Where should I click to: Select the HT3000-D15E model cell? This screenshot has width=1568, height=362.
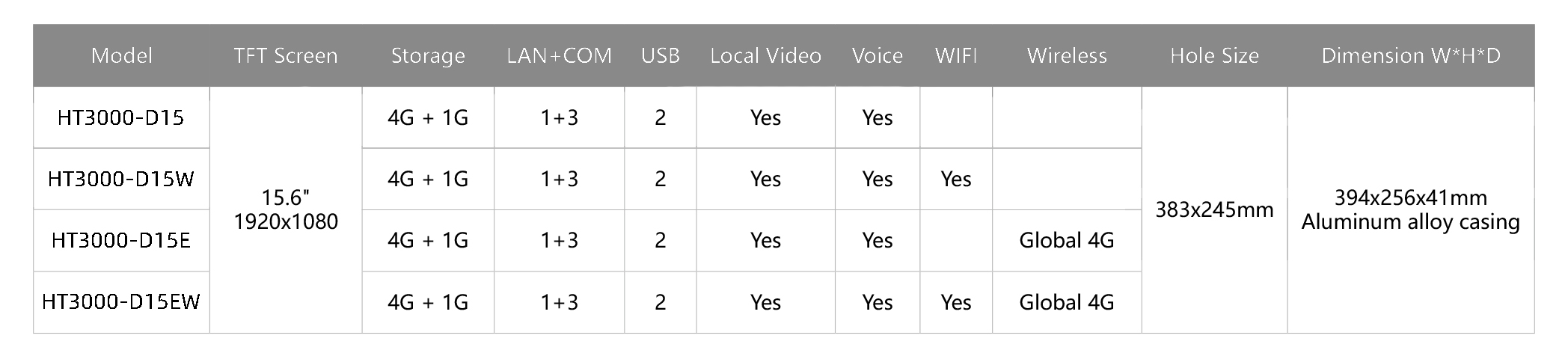point(121,240)
